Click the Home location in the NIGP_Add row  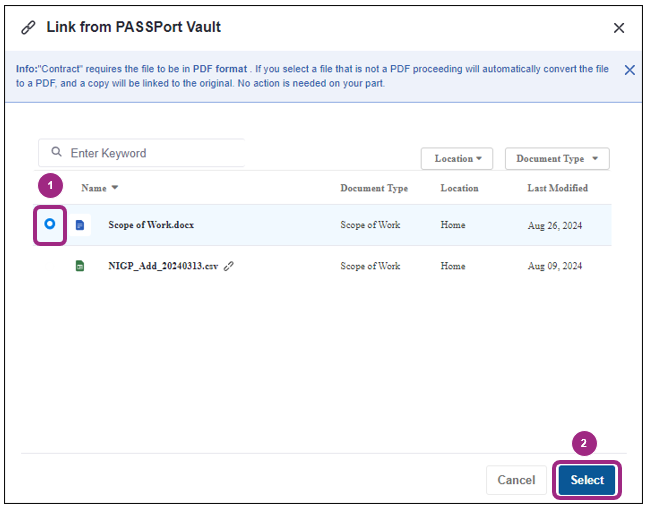point(452,266)
